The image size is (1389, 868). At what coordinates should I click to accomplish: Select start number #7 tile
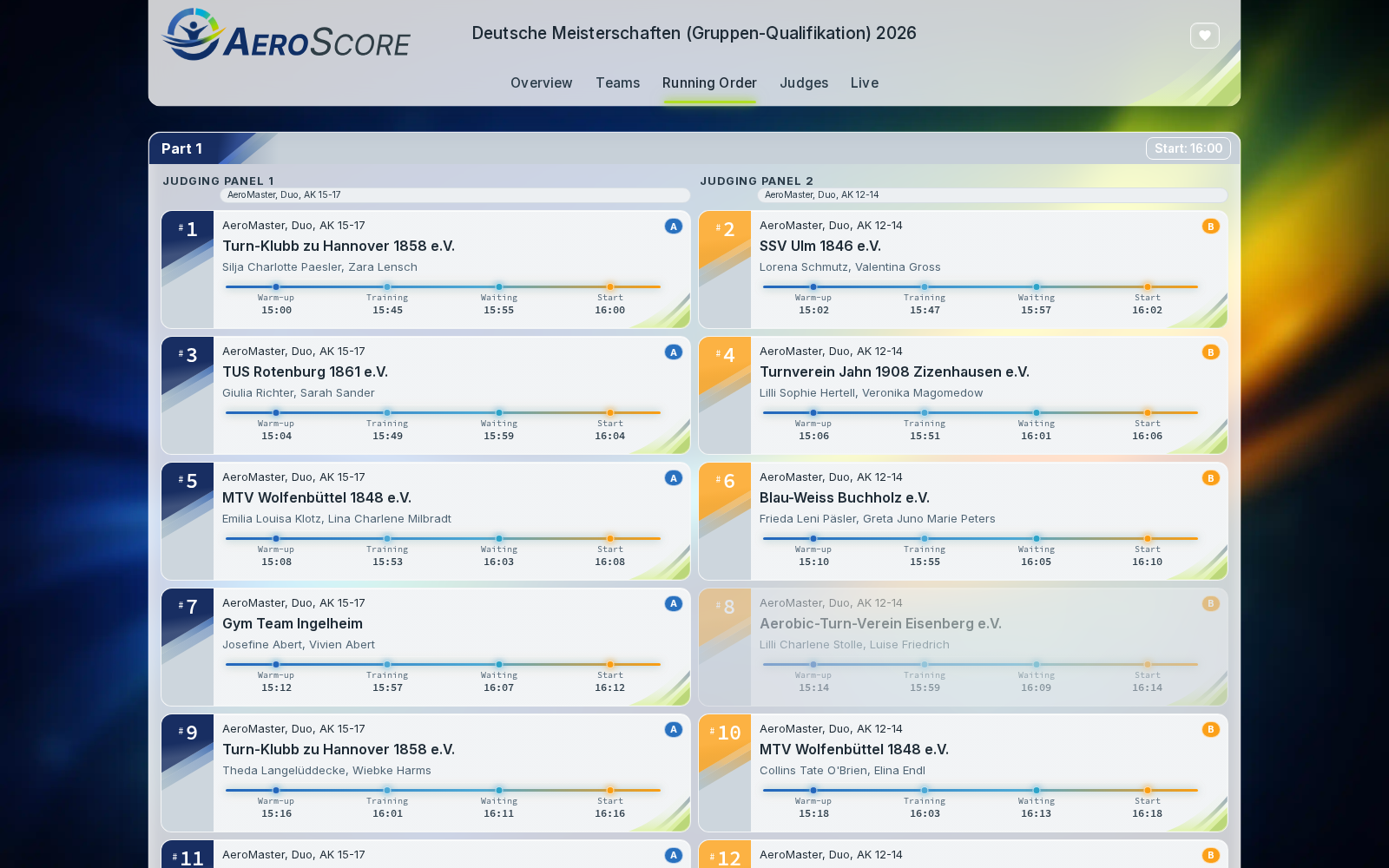click(188, 647)
